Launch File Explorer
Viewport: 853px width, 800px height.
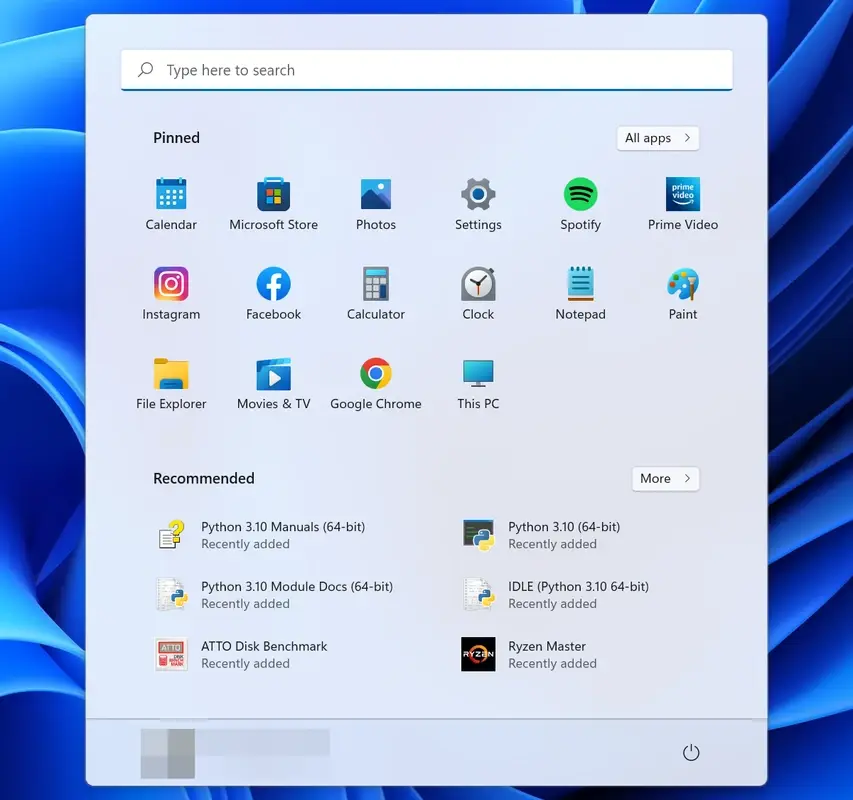171,375
